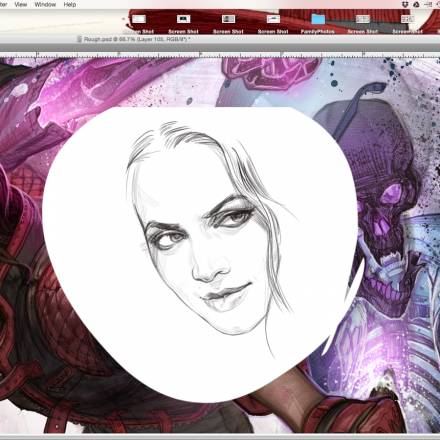Screen dimensions: 440x440
Task: Click the Rough.psd document icon in the title bar
Action: pyautogui.click(x=79, y=39)
